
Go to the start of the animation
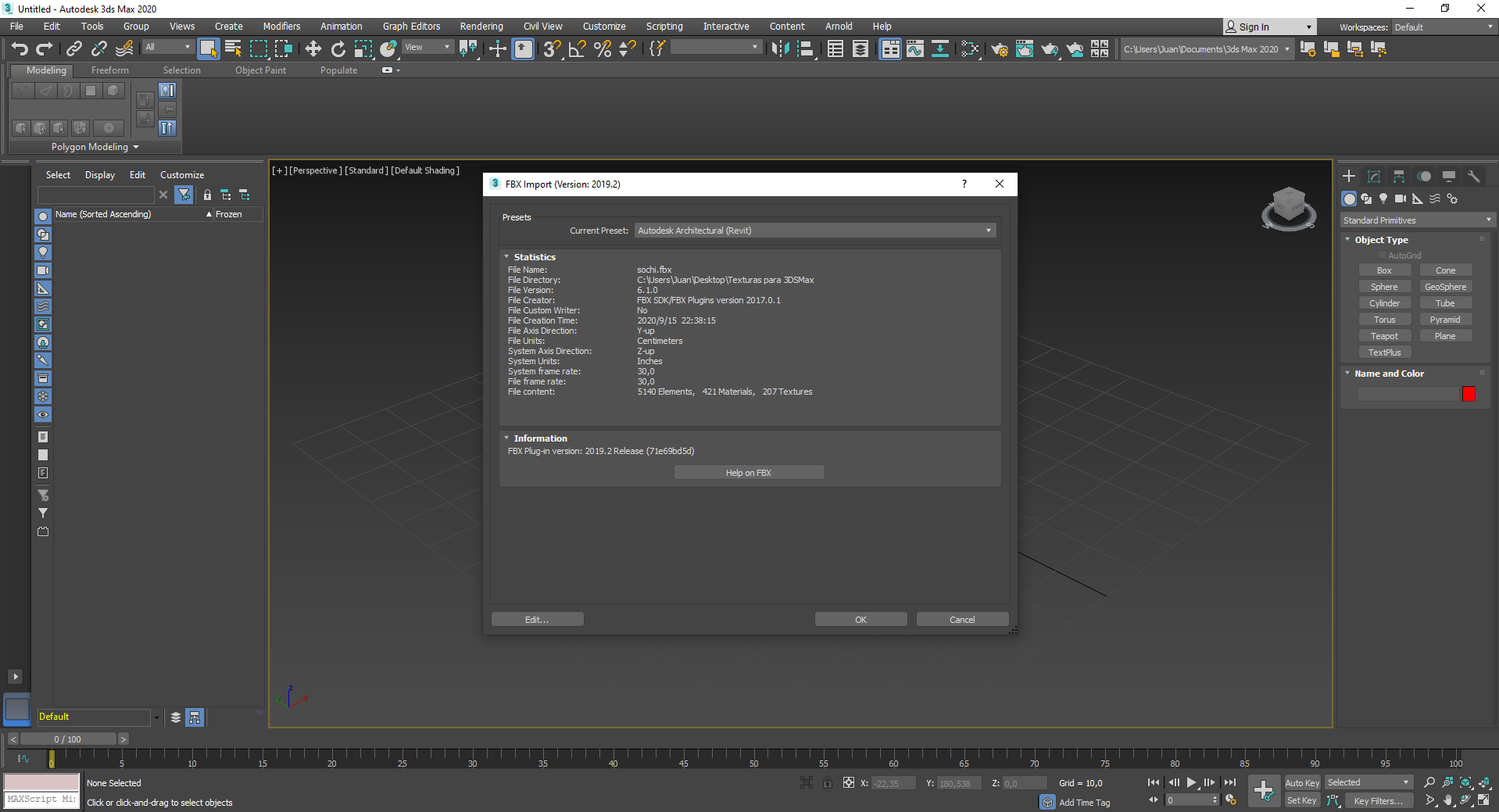point(1154,782)
